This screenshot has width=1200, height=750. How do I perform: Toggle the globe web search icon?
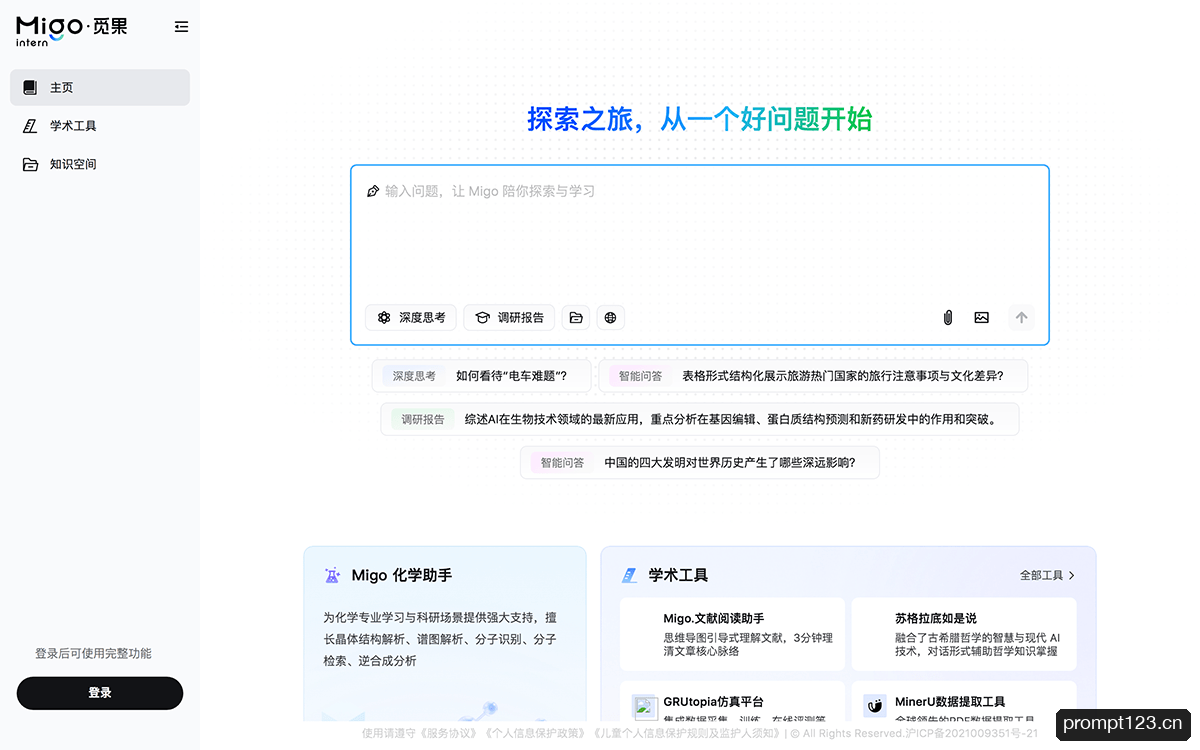point(611,317)
